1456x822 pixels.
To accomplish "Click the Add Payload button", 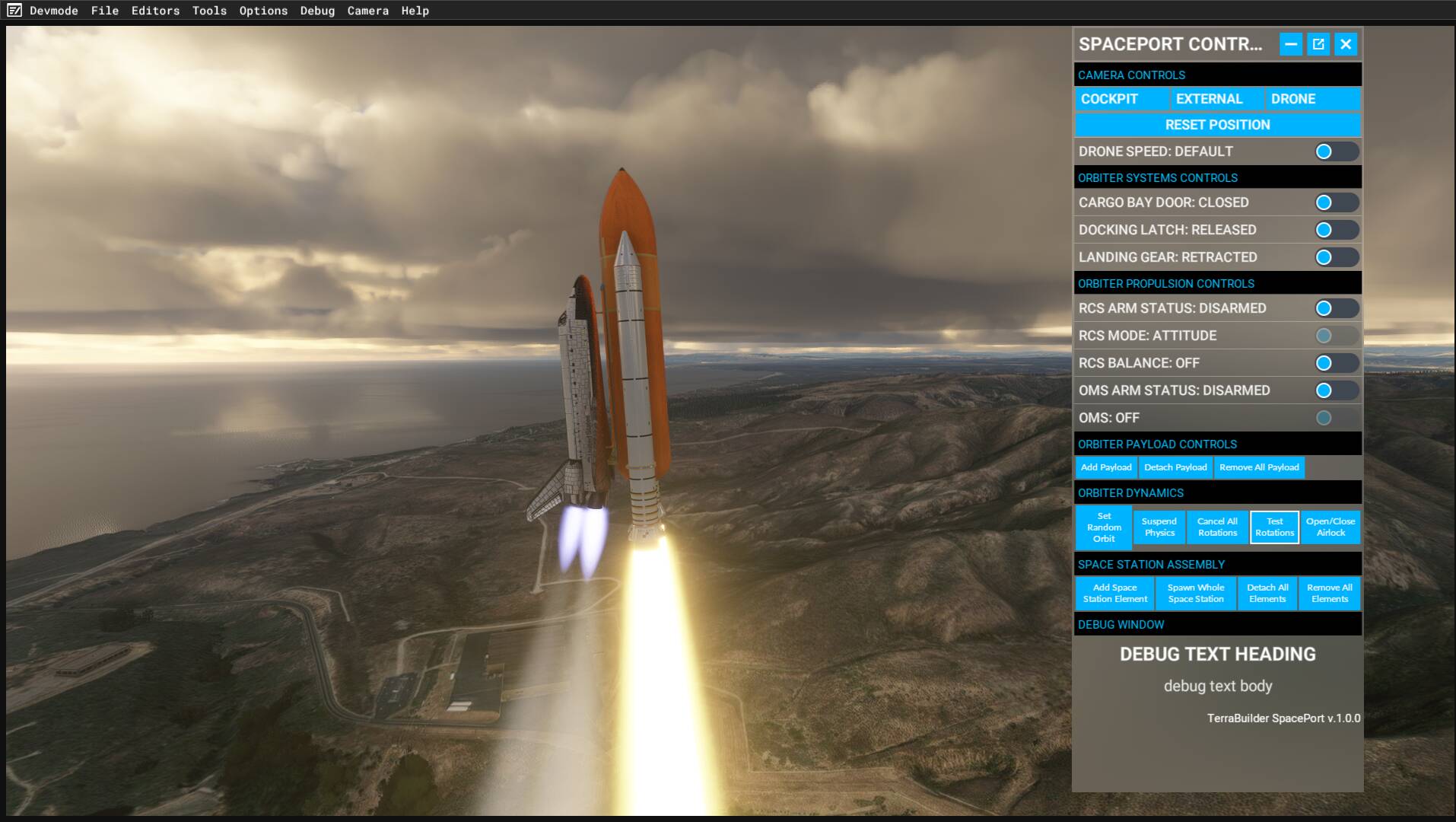I will (1106, 467).
